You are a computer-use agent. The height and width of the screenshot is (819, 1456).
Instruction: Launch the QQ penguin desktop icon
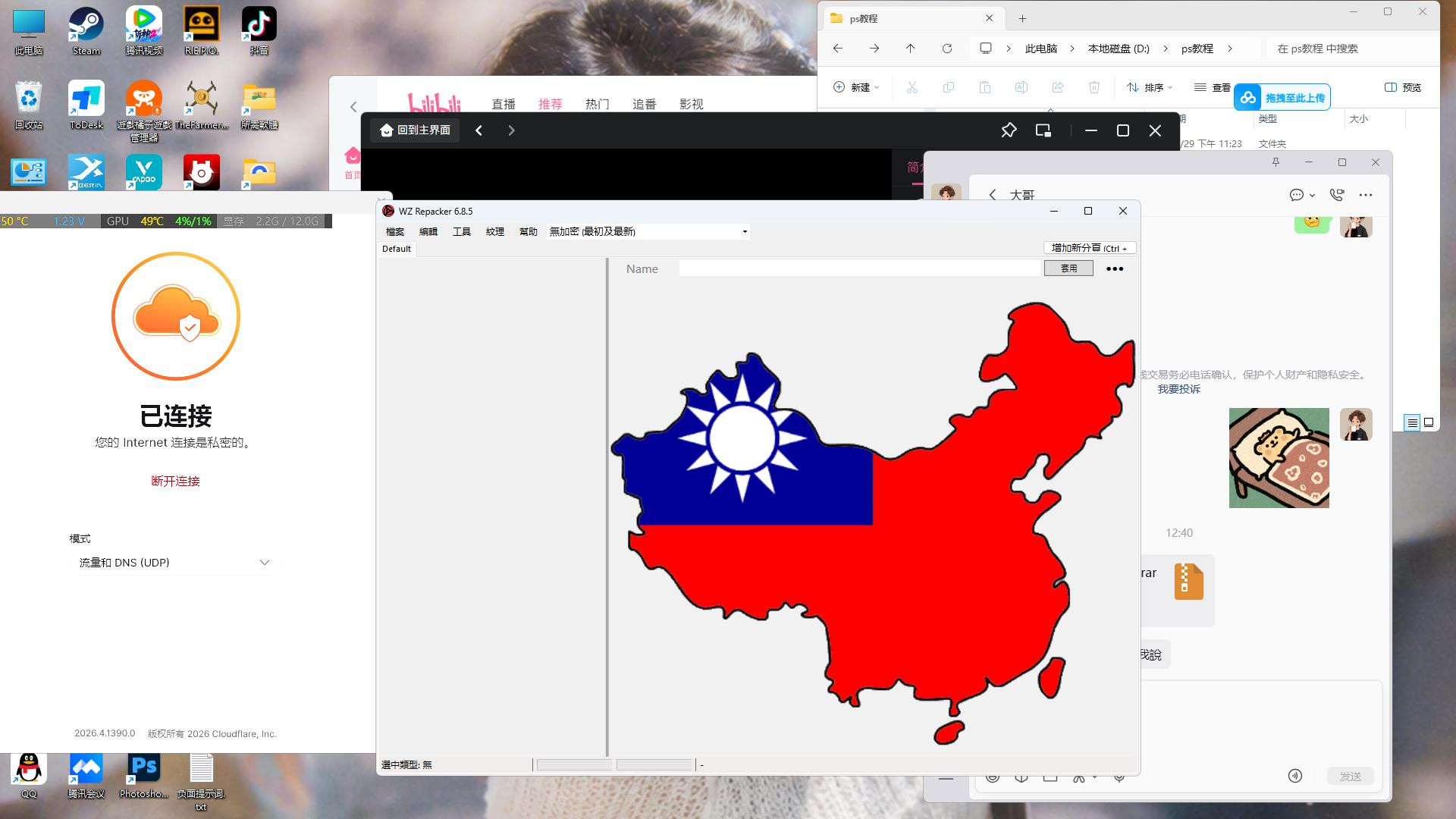[x=29, y=775]
